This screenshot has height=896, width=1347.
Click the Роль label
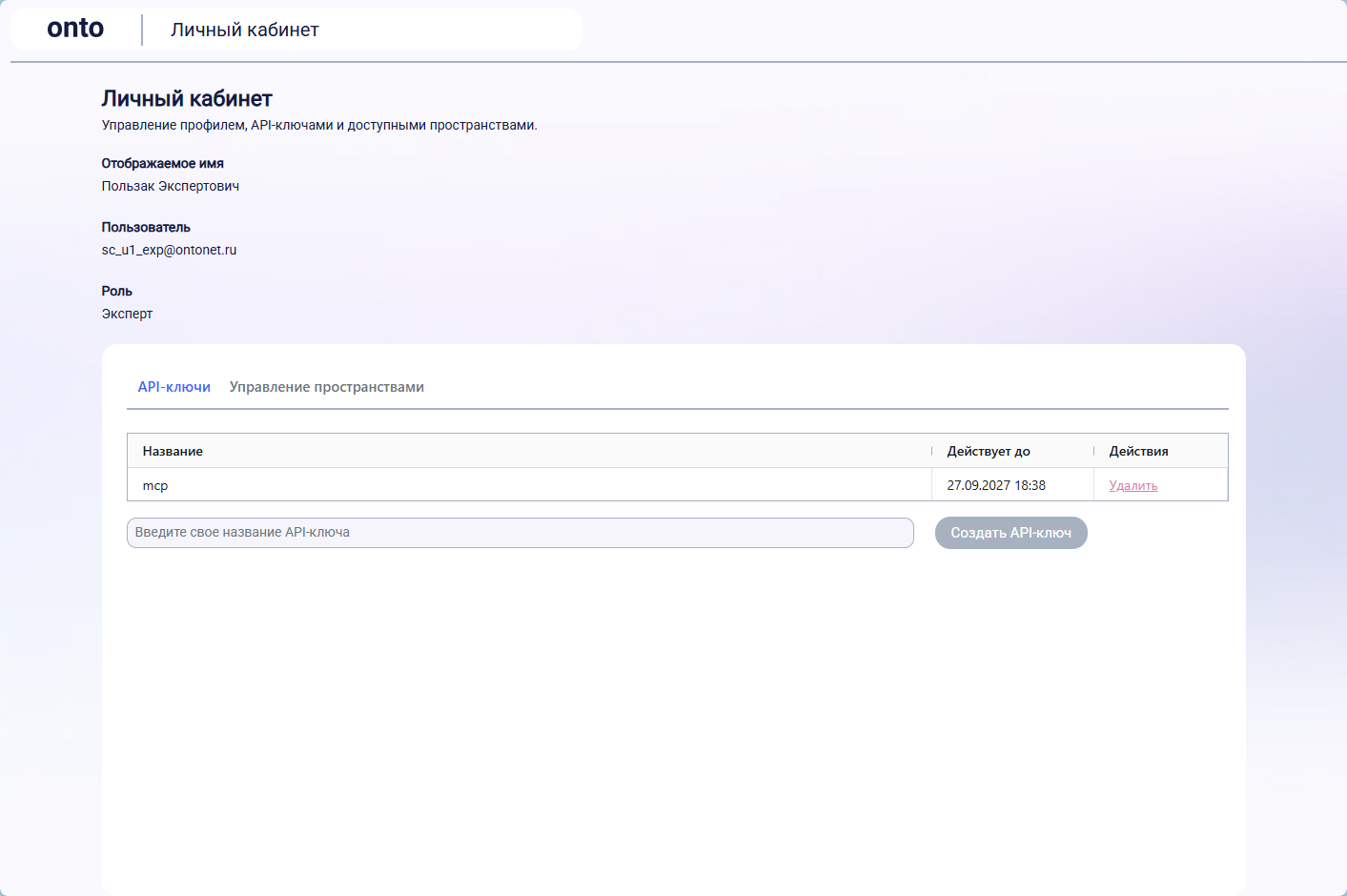click(117, 291)
